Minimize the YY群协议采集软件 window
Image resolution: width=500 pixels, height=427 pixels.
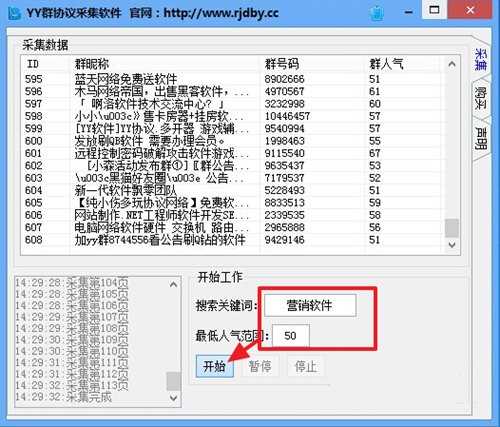tap(408, 12)
